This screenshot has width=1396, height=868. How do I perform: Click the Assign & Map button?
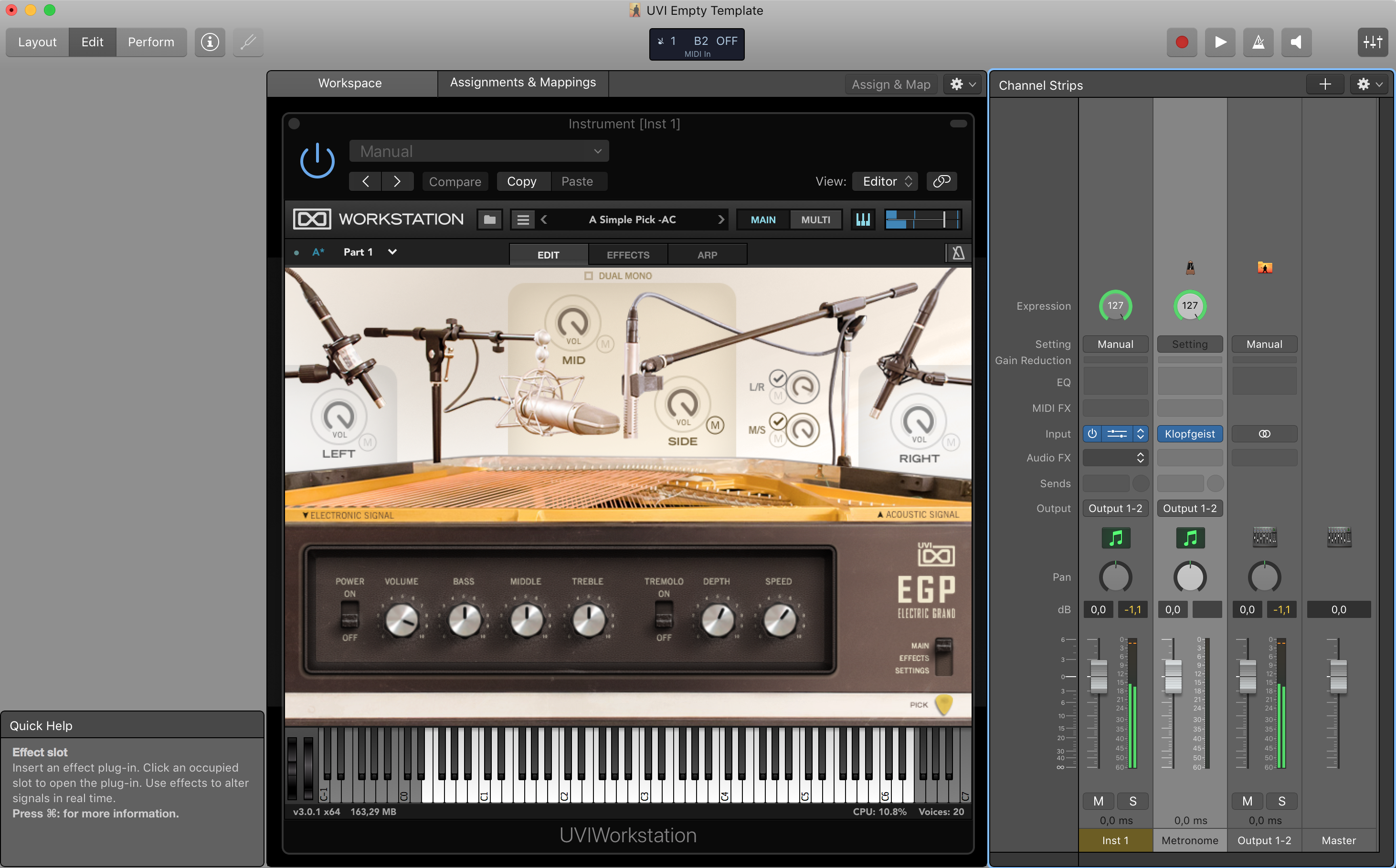(891, 84)
